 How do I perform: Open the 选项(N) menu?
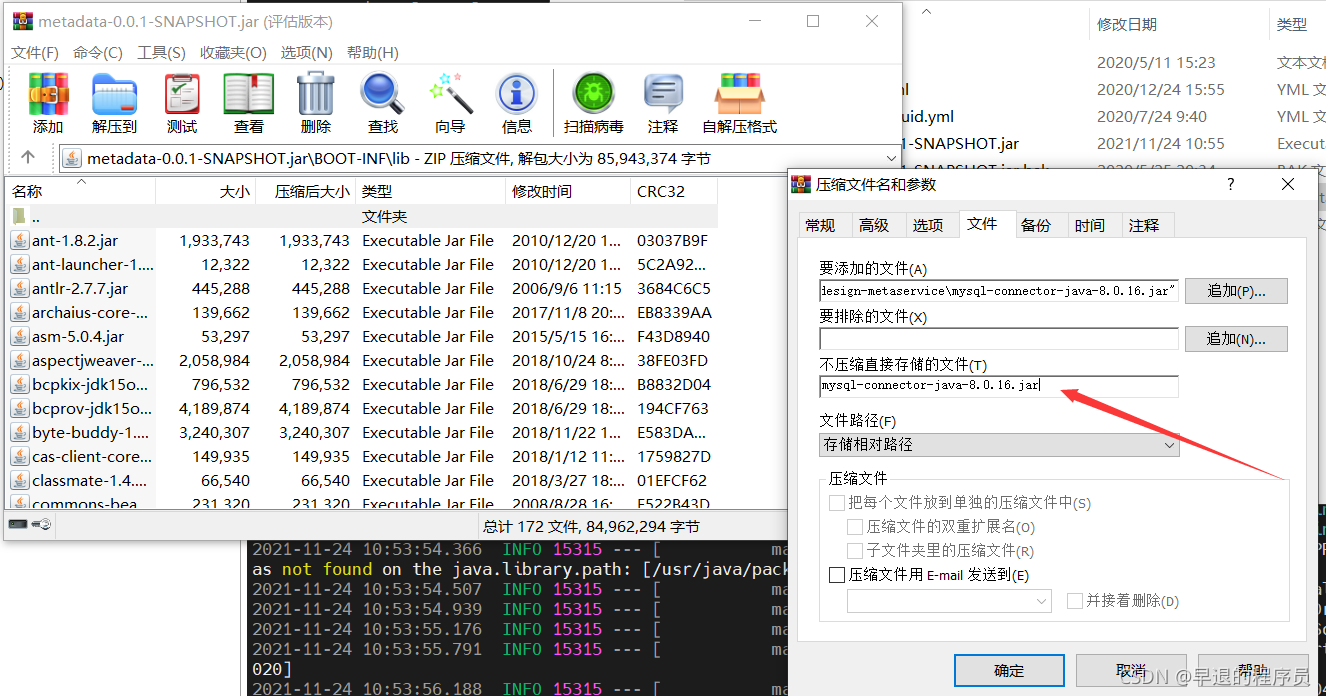(x=305, y=52)
